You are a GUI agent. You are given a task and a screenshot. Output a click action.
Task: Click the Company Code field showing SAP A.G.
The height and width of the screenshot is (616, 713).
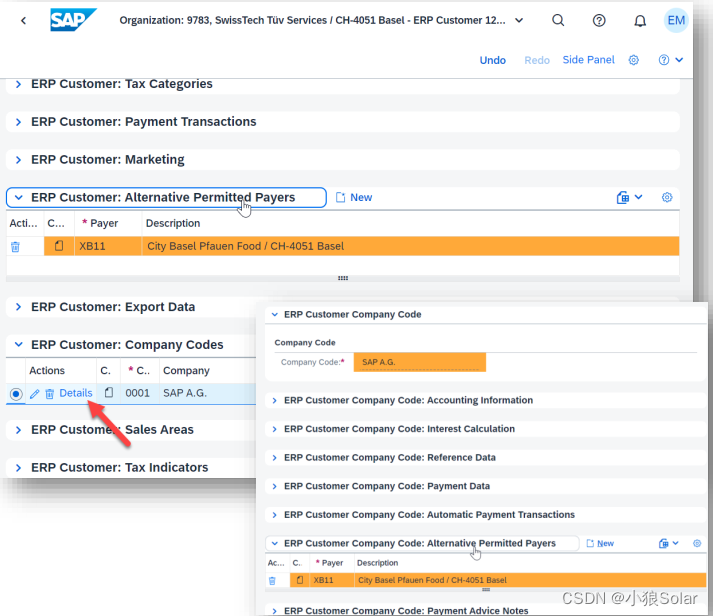point(420,362)
